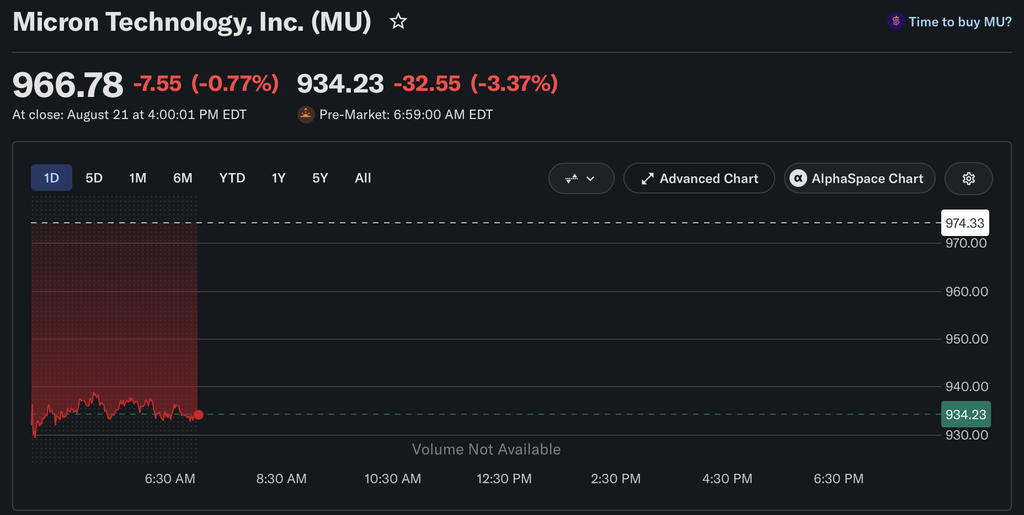Image resolution: width=1024 pixels, height=515 pixels.
Task: Click the Pre-Market: 6:59:00 AM EDT text
Action: tap(406, 115)
